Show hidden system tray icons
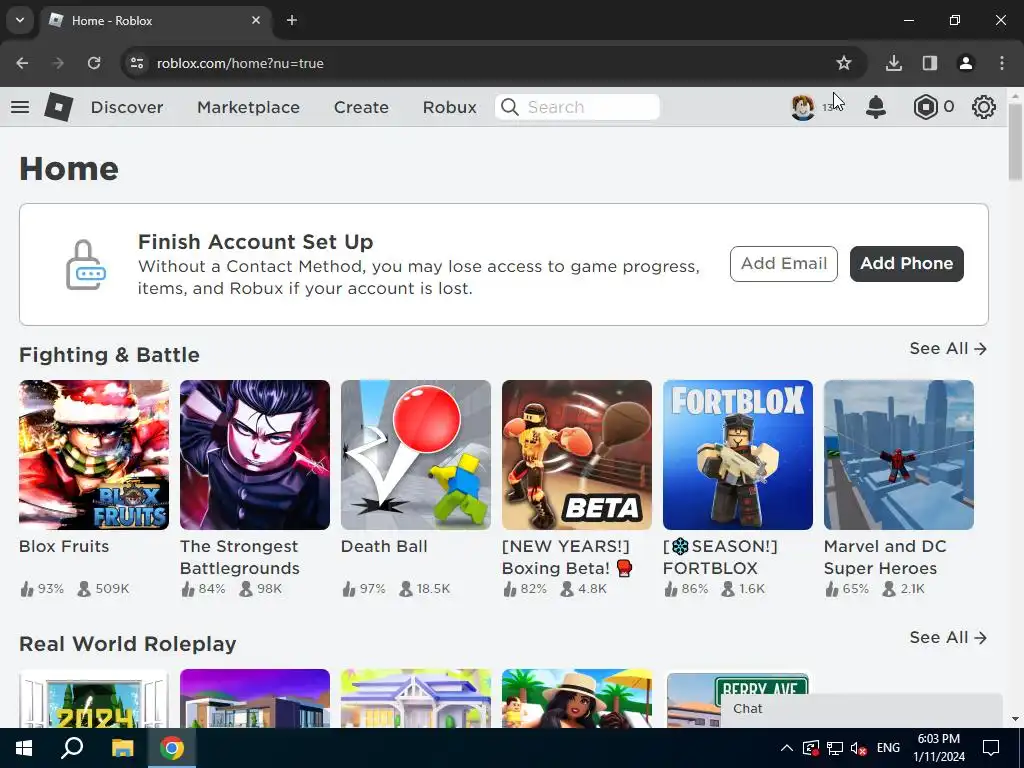 (x=787, y=748)
